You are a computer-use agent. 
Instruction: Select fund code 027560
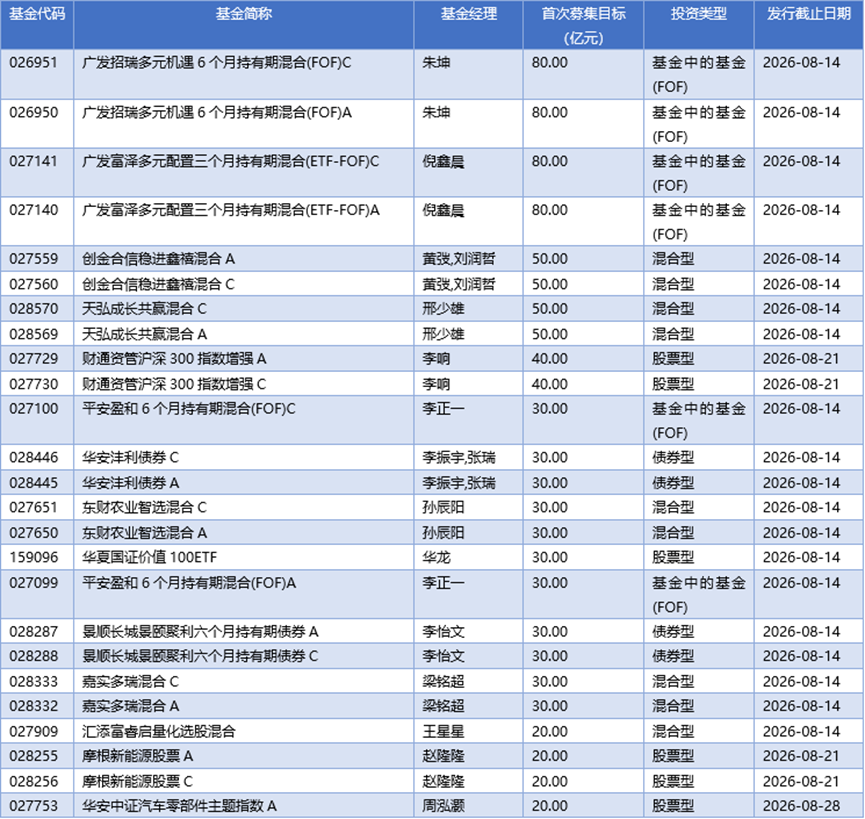point(34,285)
